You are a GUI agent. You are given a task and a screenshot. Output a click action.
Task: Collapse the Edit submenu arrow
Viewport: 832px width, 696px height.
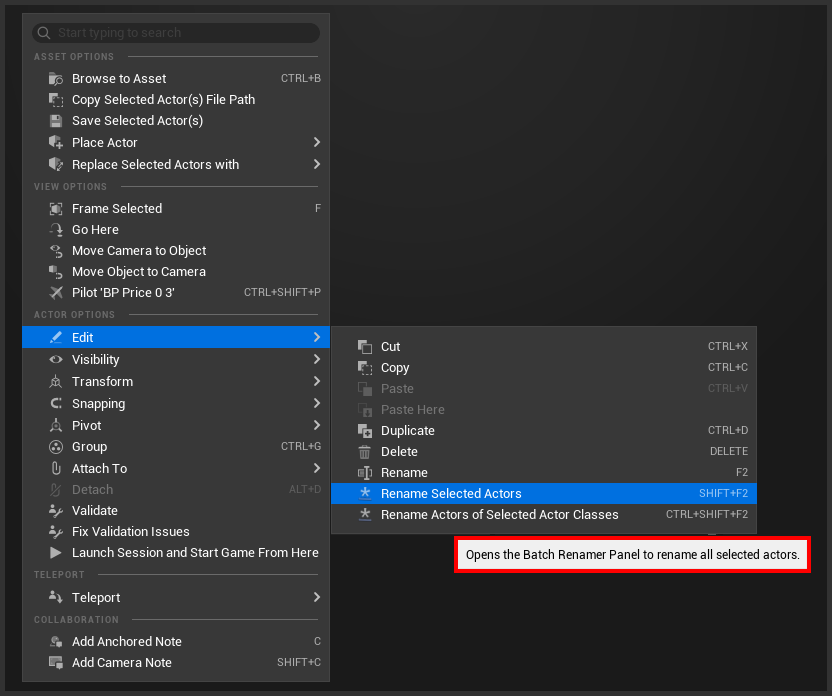[317, 337]
